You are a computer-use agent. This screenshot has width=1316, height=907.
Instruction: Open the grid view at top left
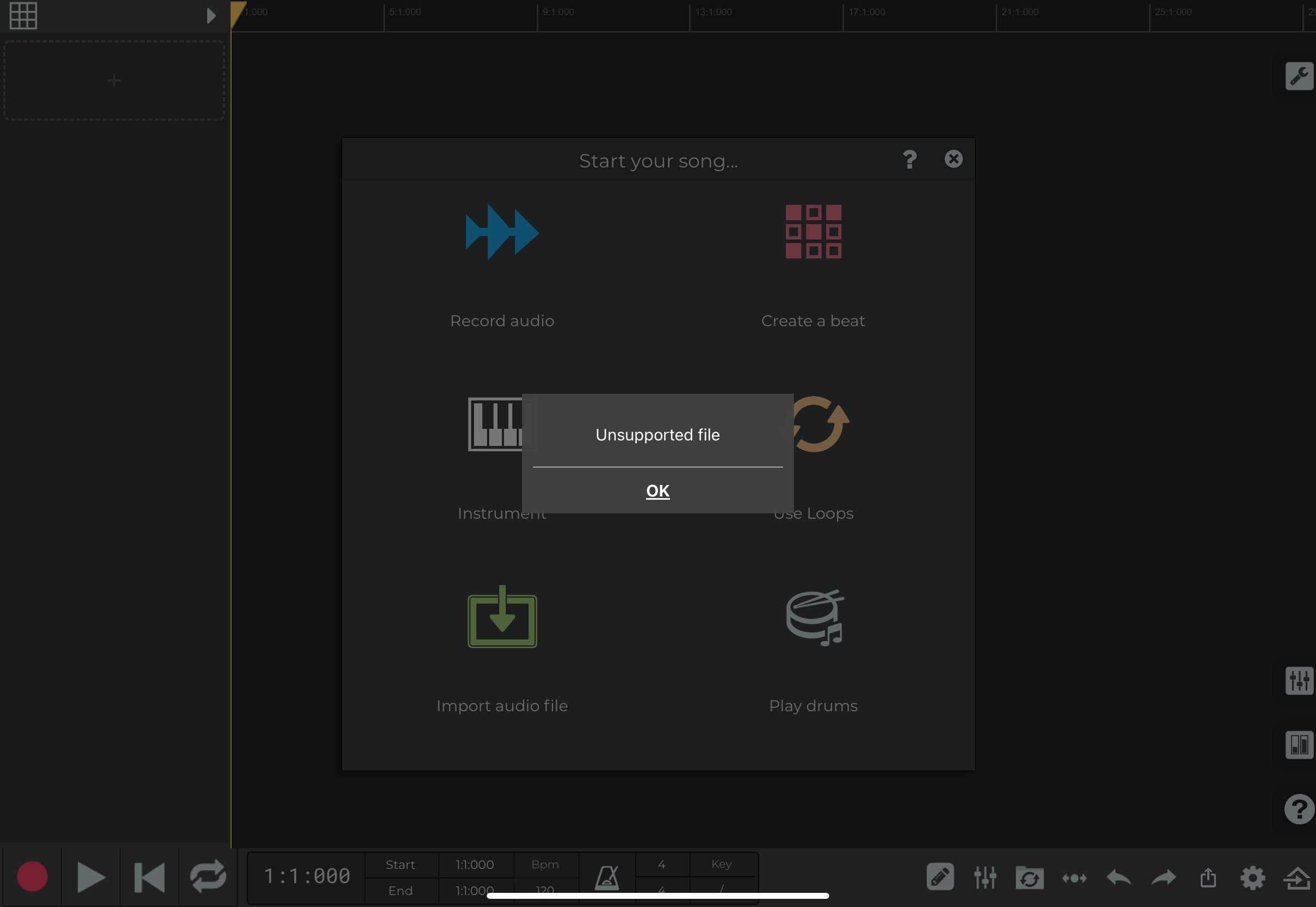click(x=23, y=15)
